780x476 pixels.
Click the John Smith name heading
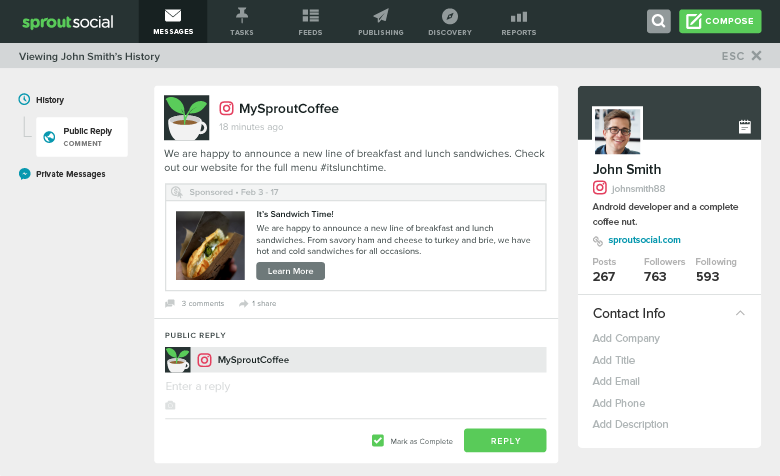(x=627, y=170)
